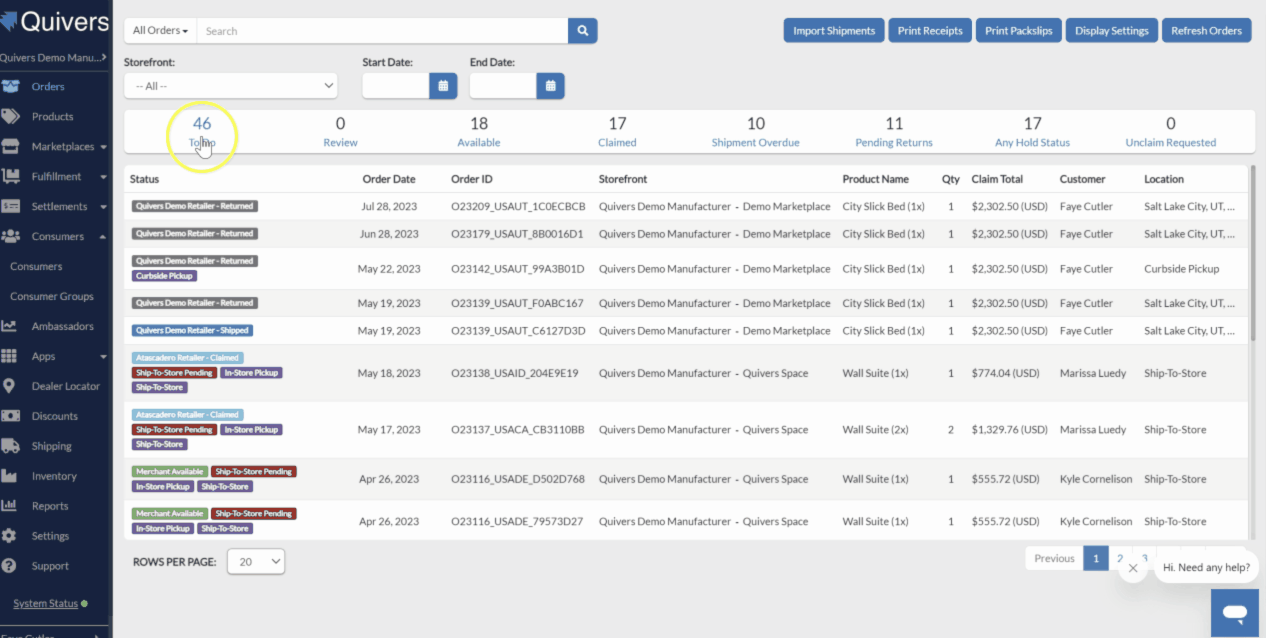Sort by Claim Total column header
Screen dimensions: 1266x638
click(x=997, y=179)
